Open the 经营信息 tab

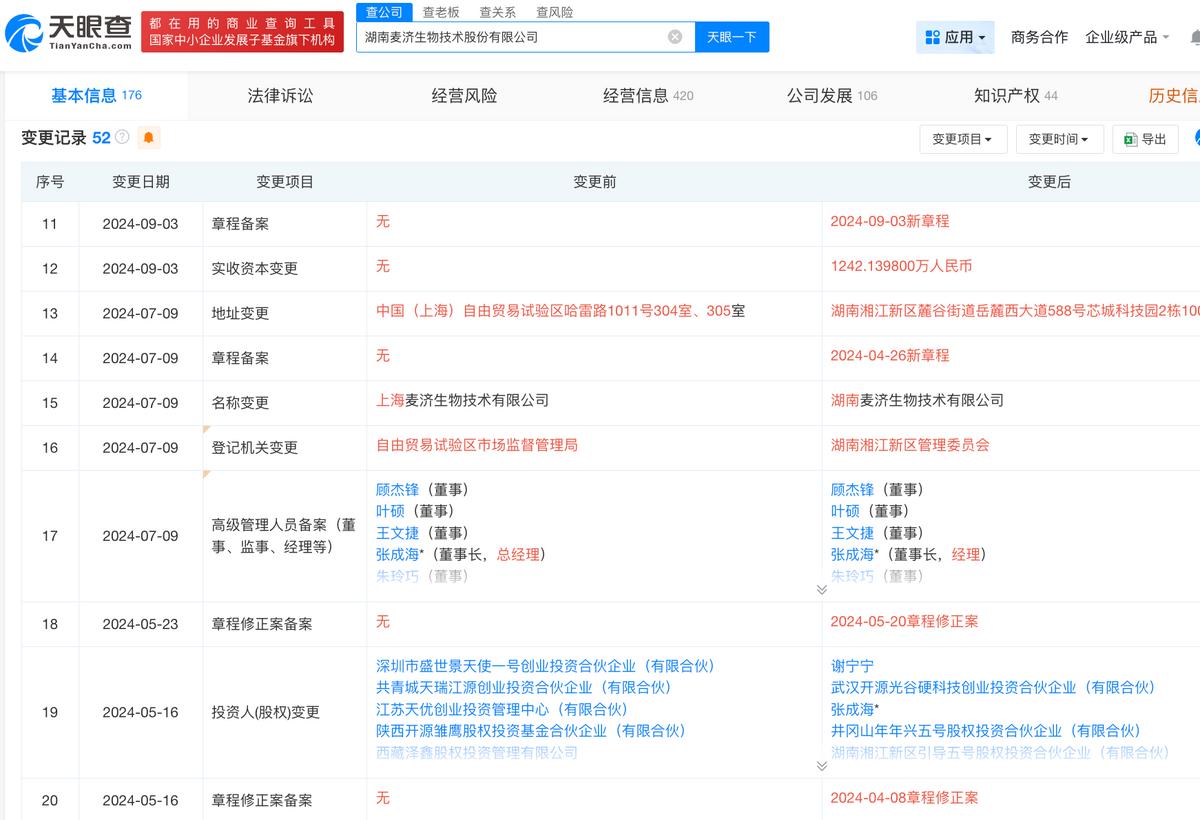click(x=648, y=95)
